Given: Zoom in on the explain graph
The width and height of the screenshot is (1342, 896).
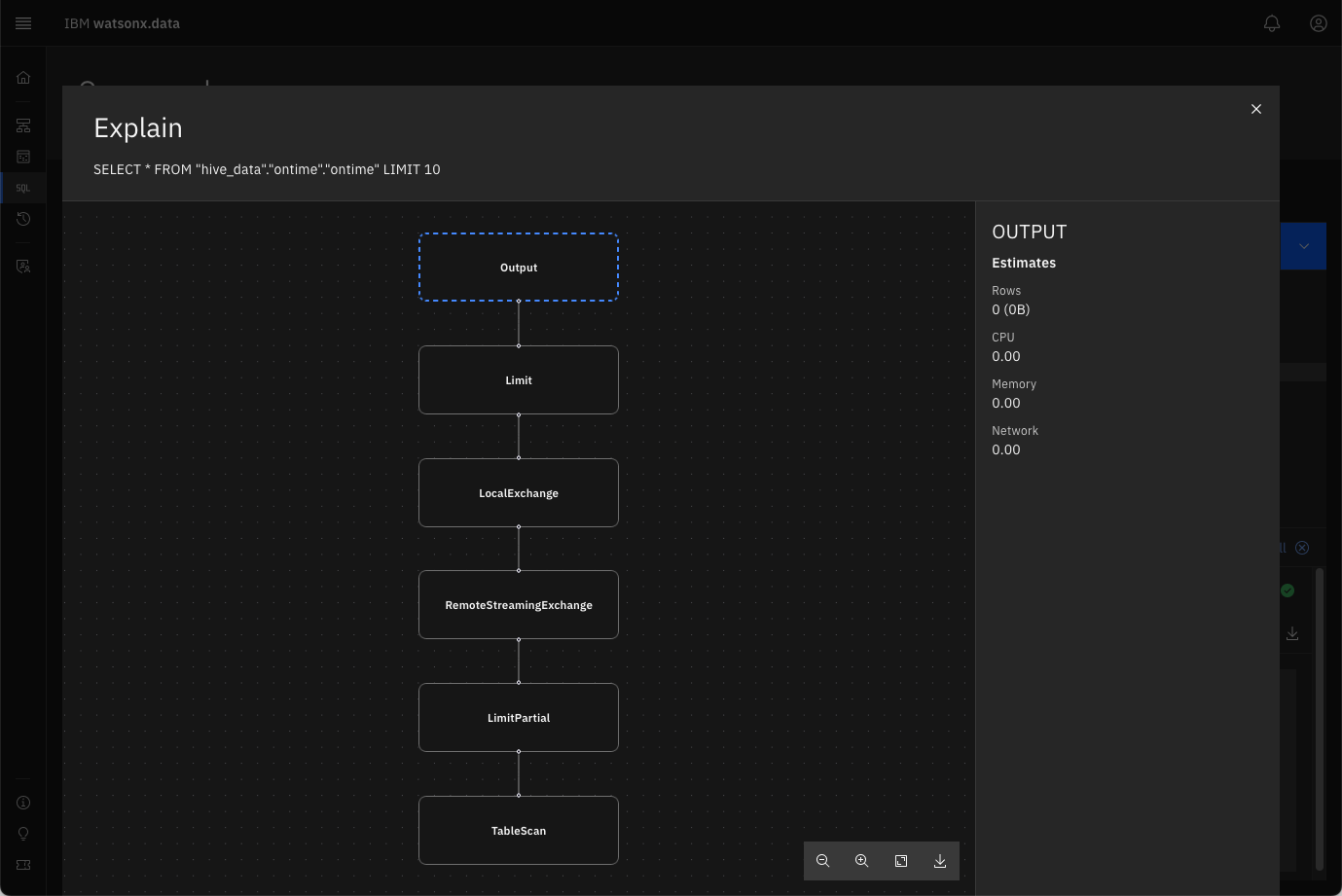Looking at the screenshot, I should pyautogui.click(x=862, y=861).
